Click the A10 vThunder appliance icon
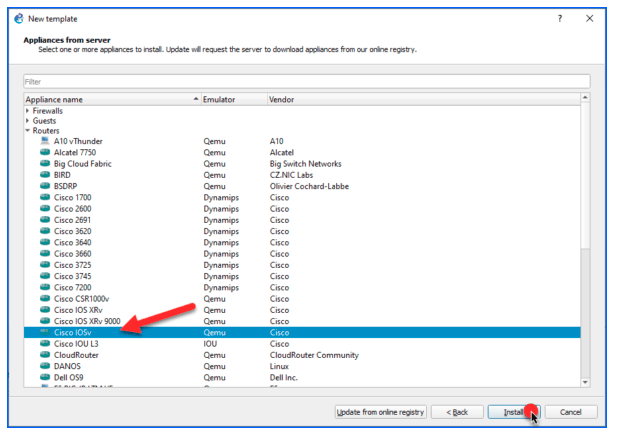 (x=45, y=141)
